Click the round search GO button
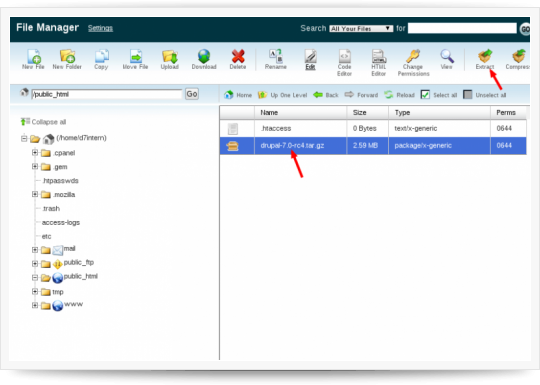This screenshot has width=540, height=385. tap(525, 29)
